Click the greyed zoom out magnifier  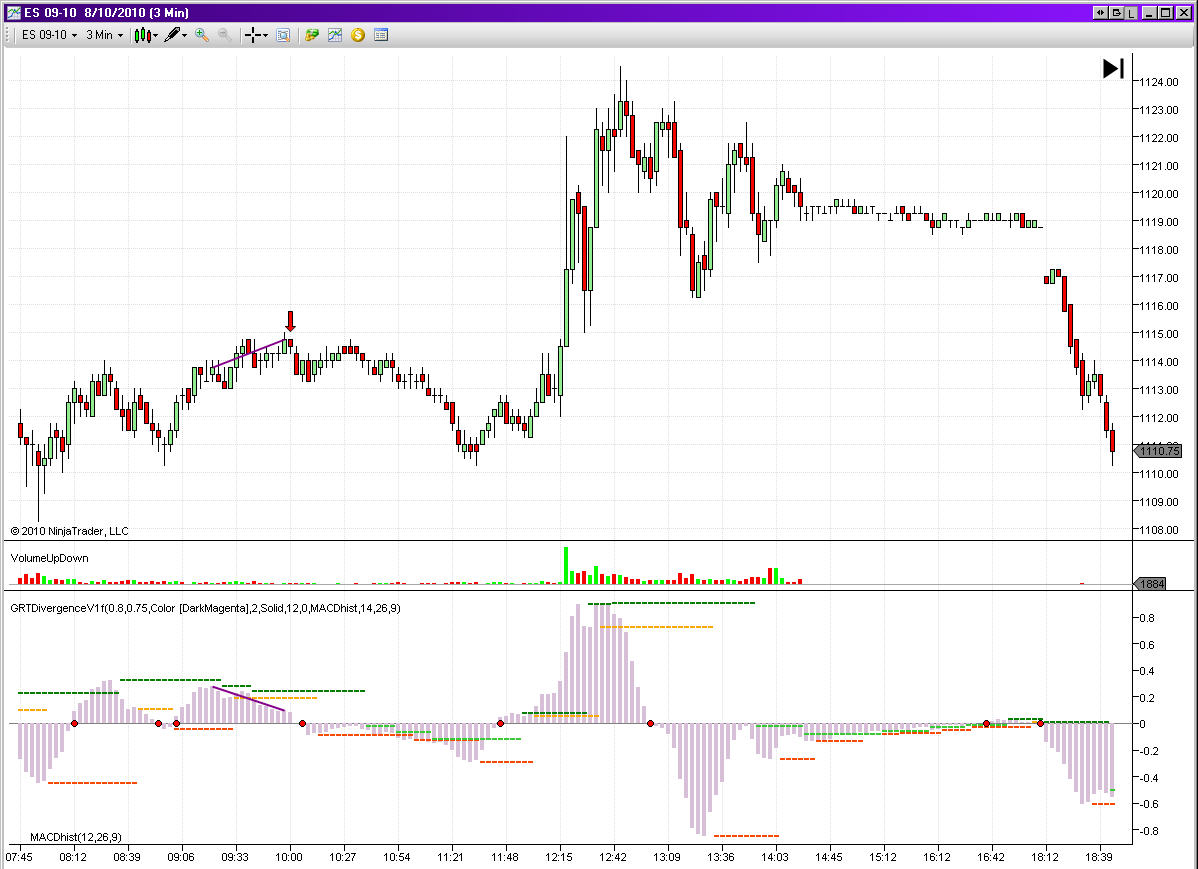pos(225,35)
